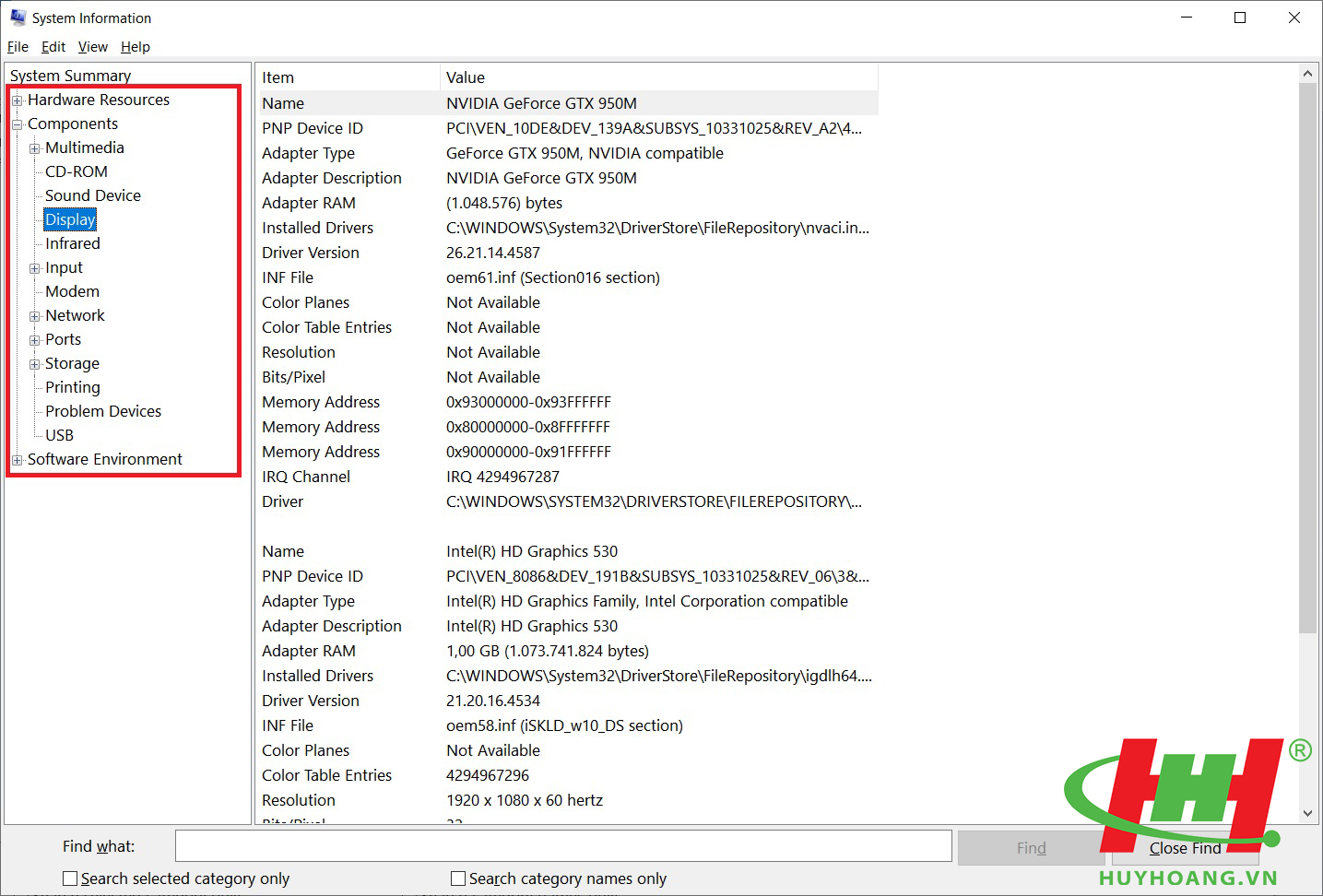The width and height of the screenshot is (1323, 896).
Task: Select the Network category
Action: pyautogui.click(x=75, y=315)
